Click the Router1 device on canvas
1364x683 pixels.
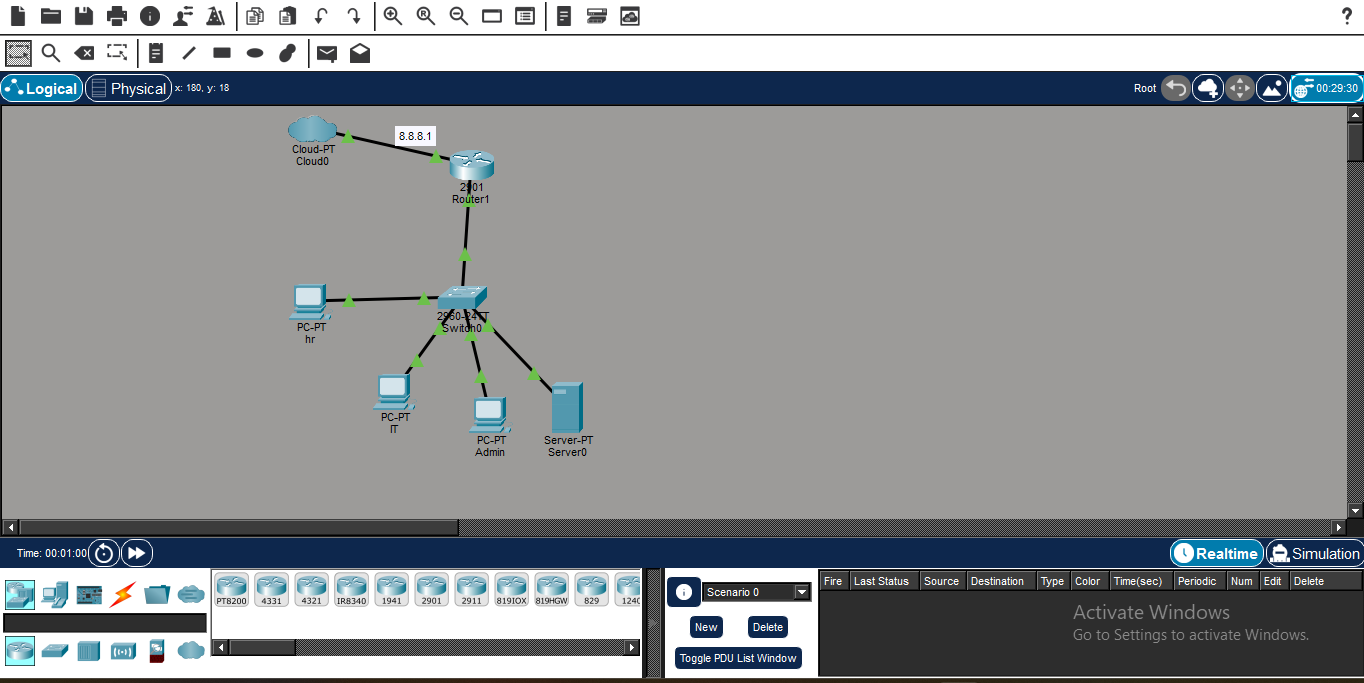point(471,165)
